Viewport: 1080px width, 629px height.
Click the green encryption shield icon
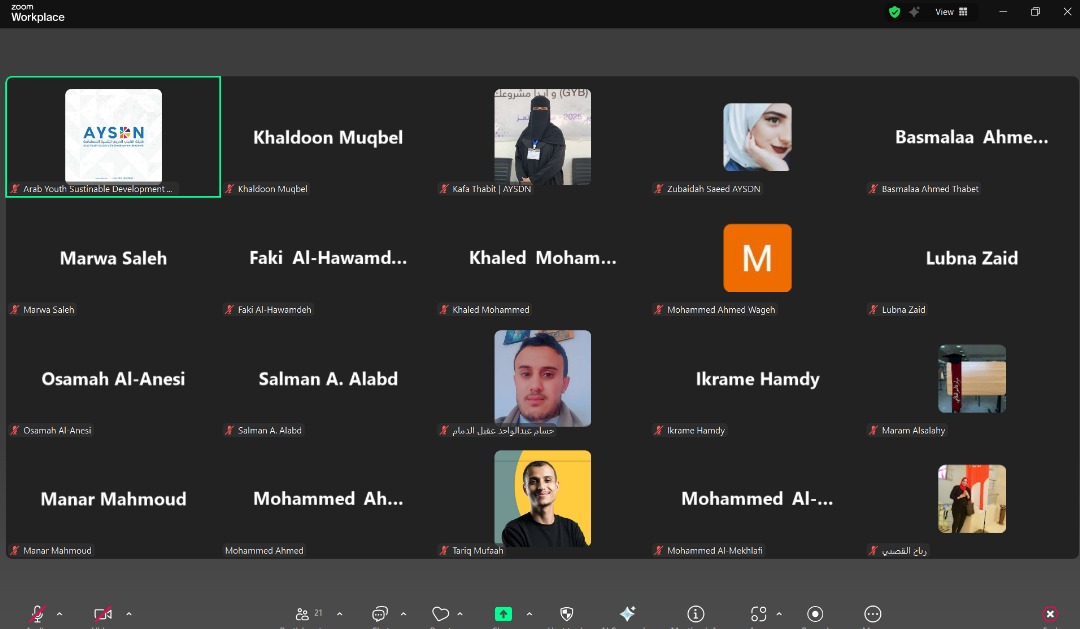click(895, 12)
